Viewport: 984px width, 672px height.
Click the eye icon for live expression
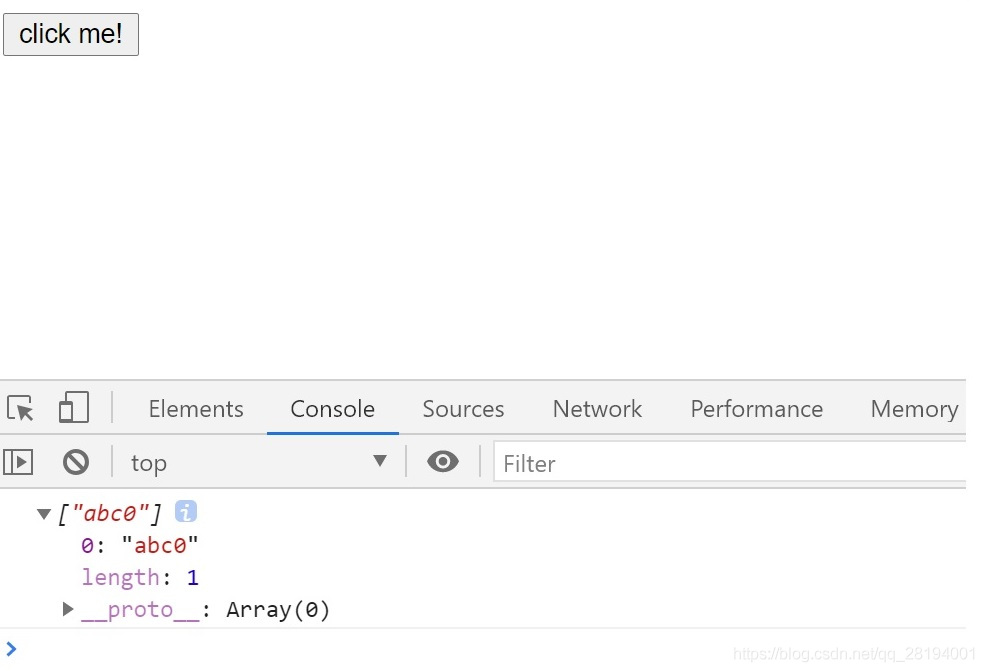pyautogui.click(x=443, y=462)
